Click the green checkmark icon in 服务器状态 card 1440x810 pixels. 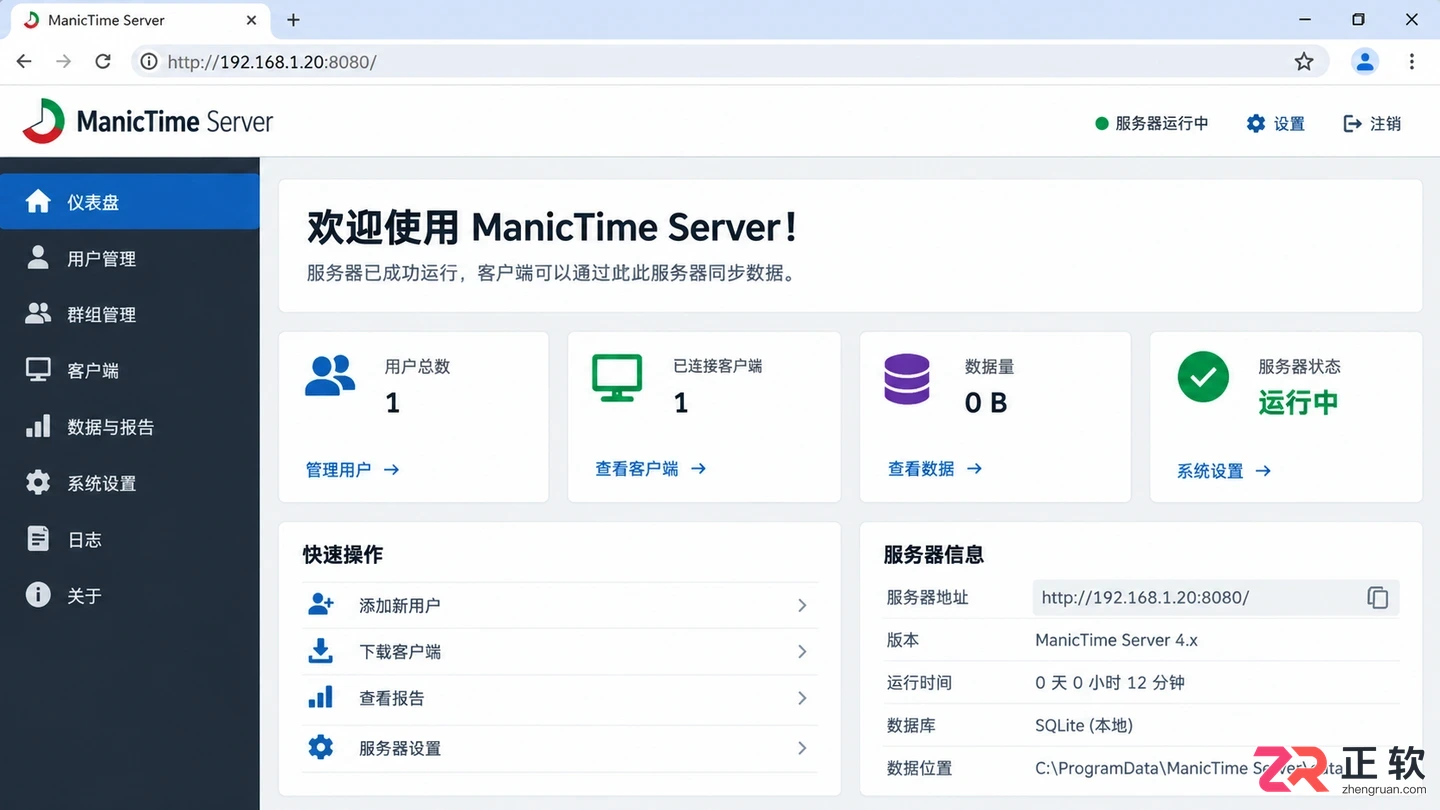pos(1203,377)
